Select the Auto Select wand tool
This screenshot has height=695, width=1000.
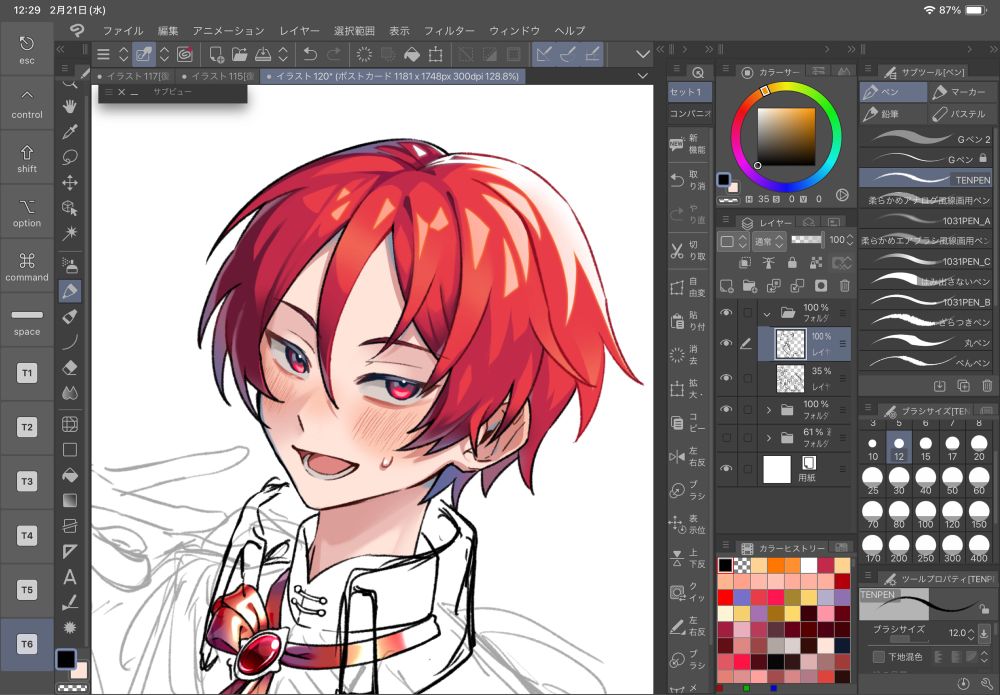tap(70, 233)
